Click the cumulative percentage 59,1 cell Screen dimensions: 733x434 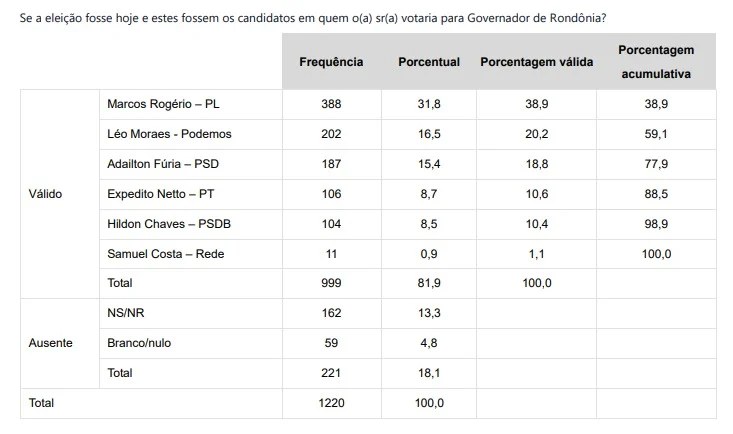656,134
